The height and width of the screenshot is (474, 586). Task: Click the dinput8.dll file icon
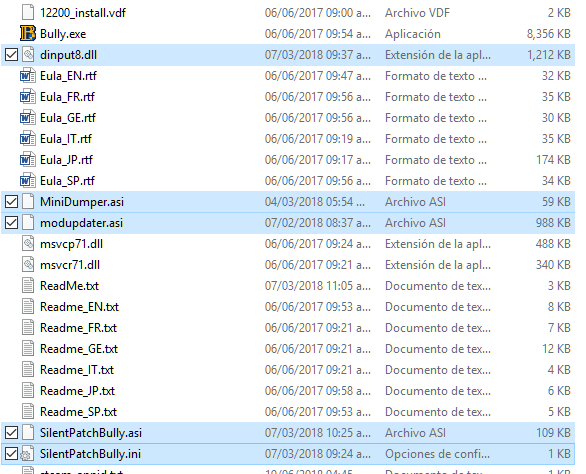pos(28,55)
